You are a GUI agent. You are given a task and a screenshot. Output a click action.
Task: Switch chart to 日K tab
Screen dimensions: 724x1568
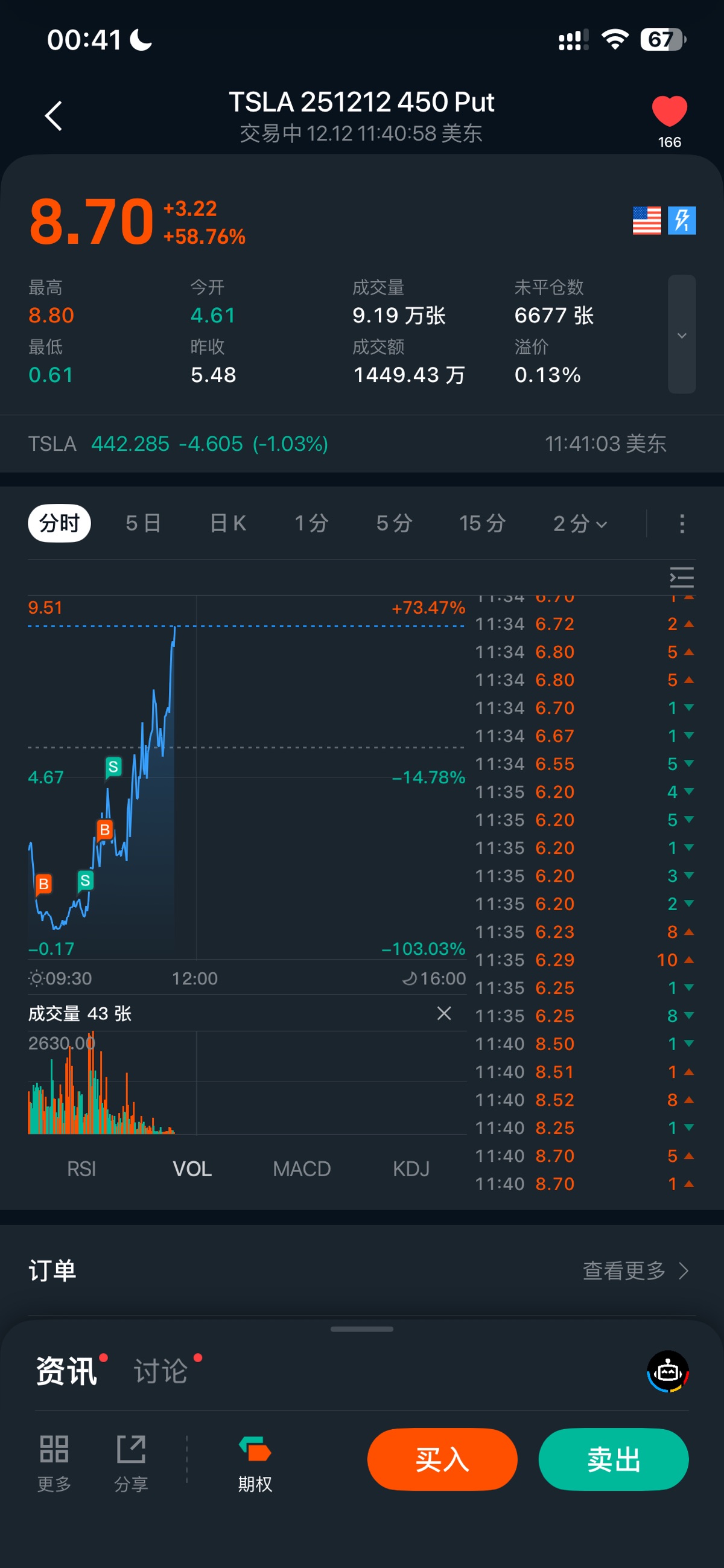click(x=228, y=523)
